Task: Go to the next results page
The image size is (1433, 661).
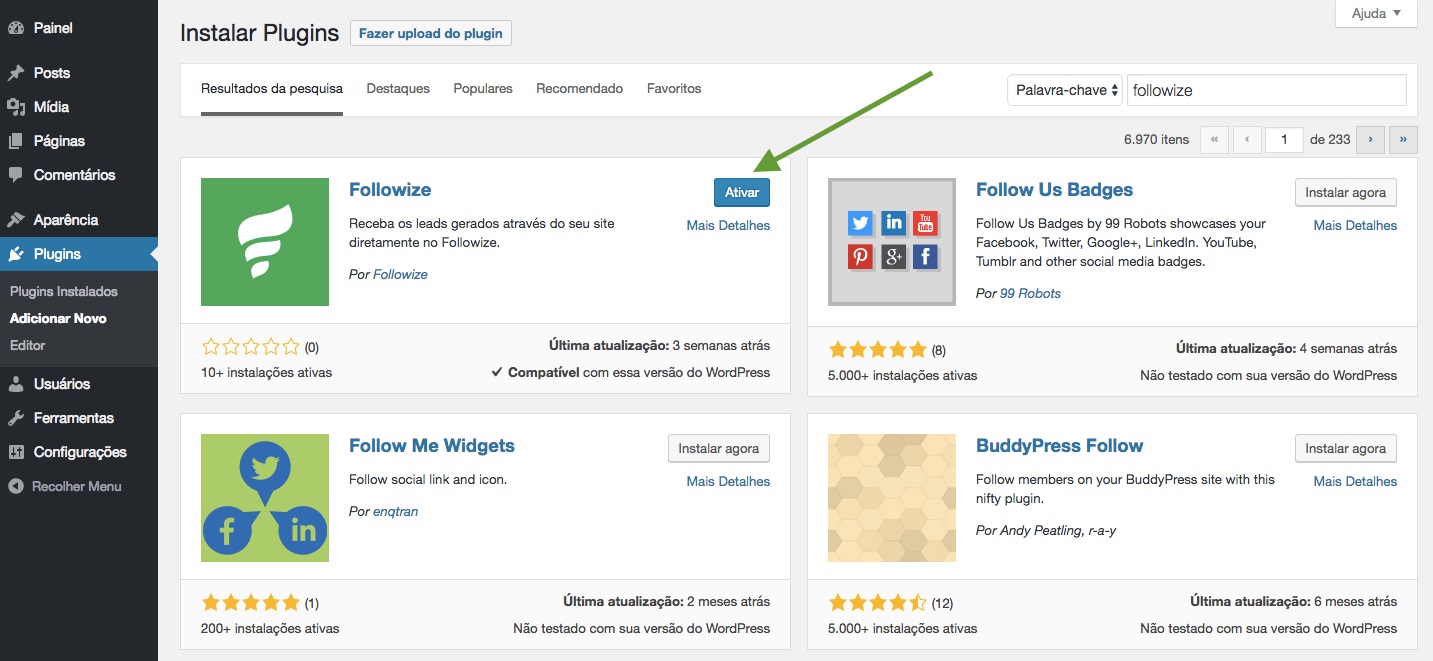Action: click(x=1371, y=140)
